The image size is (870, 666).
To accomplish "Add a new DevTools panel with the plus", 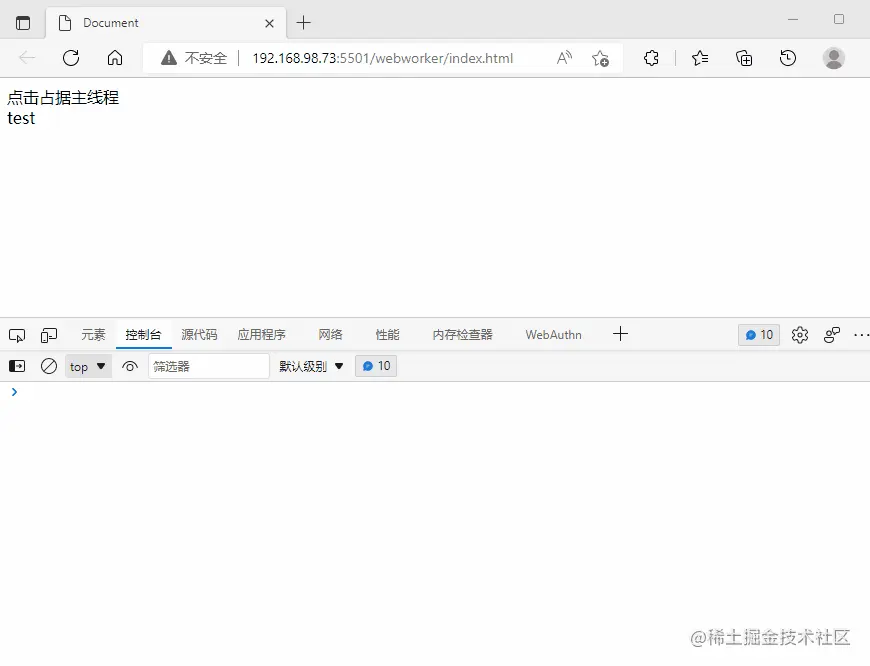I will click(x=620, y=334).
